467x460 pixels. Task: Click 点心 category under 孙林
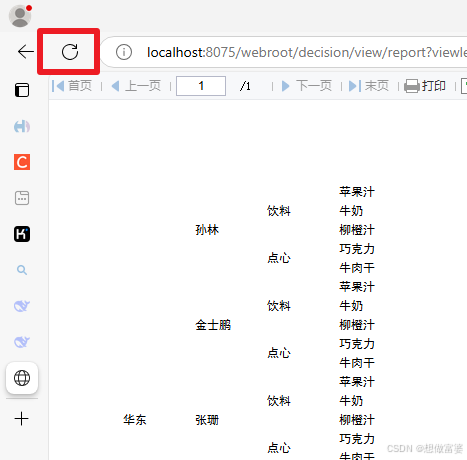279,258
